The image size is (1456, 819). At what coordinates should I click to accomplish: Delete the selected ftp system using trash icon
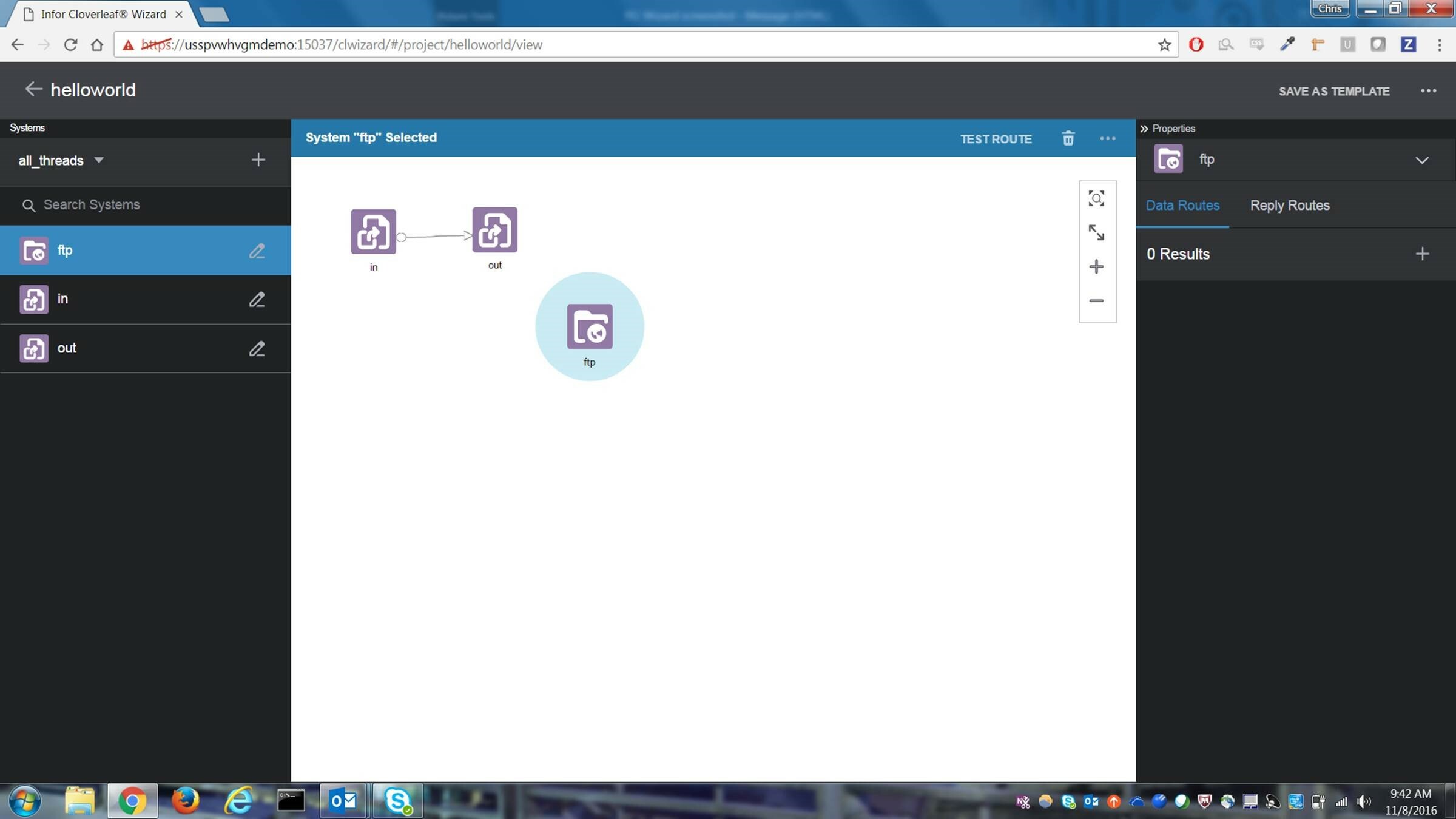(x=1068, y=138)
